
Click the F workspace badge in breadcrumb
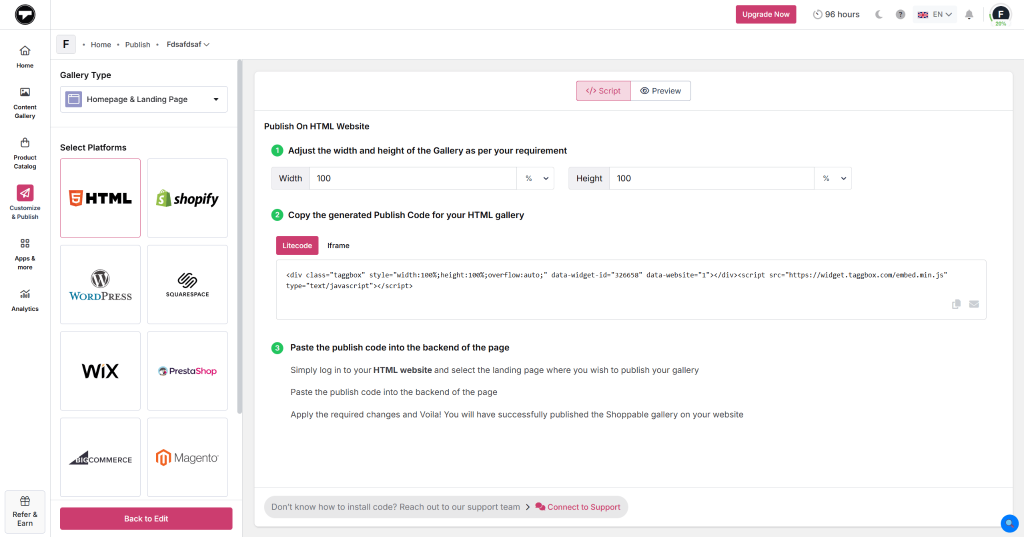pos(66,44)
